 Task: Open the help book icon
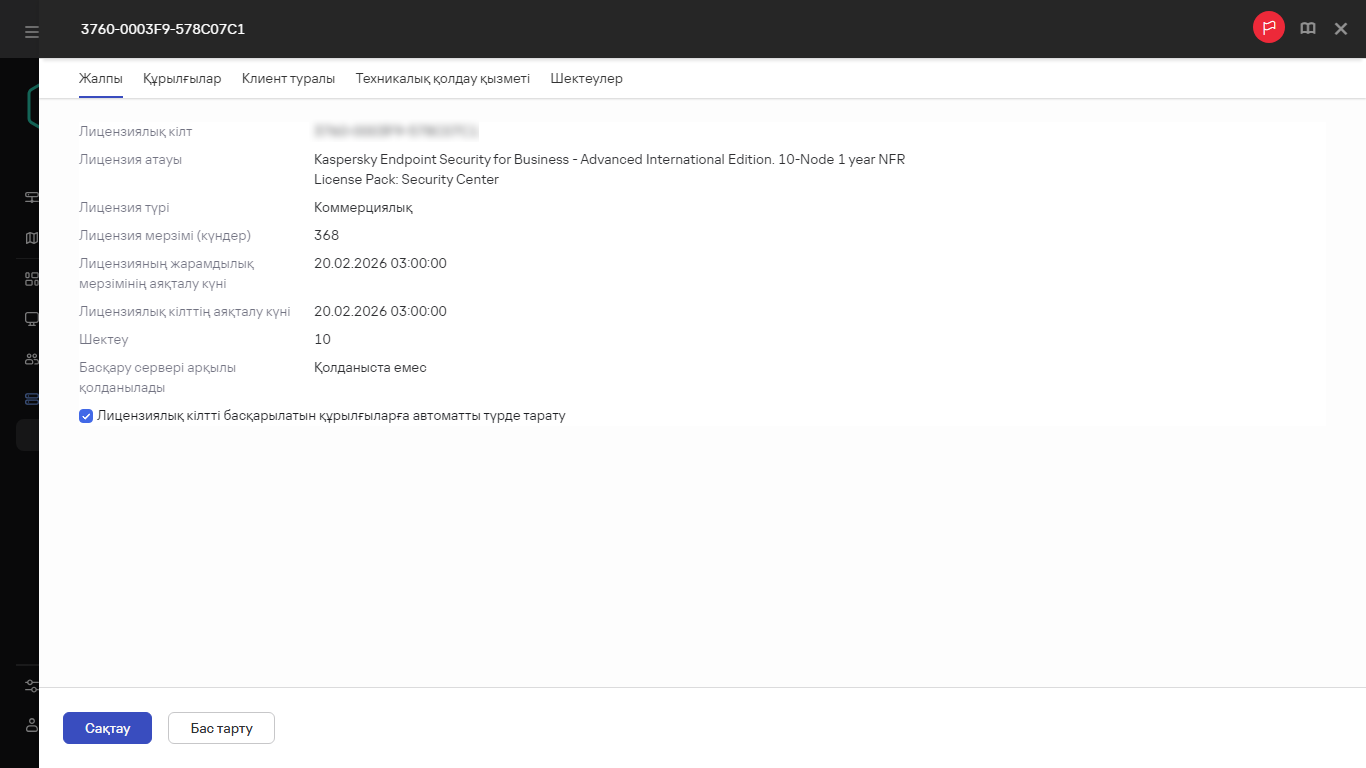point(1307,29)
